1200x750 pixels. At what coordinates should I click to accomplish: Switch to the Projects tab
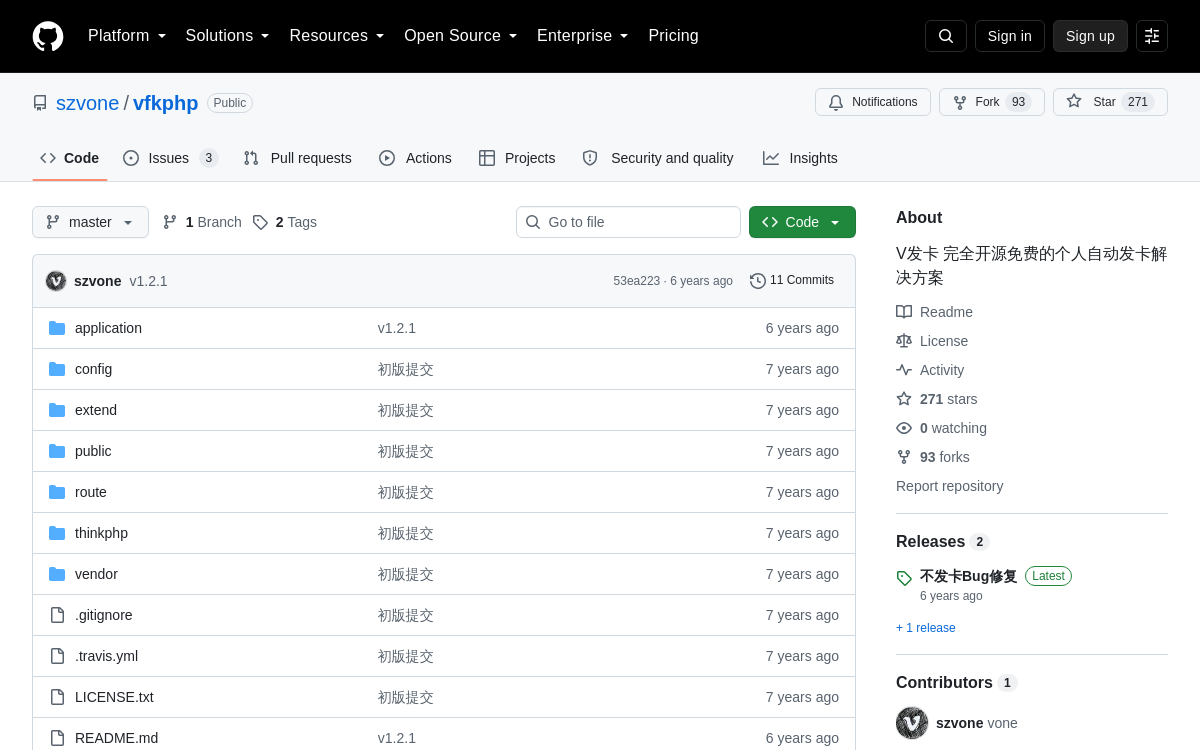[517, 158]
